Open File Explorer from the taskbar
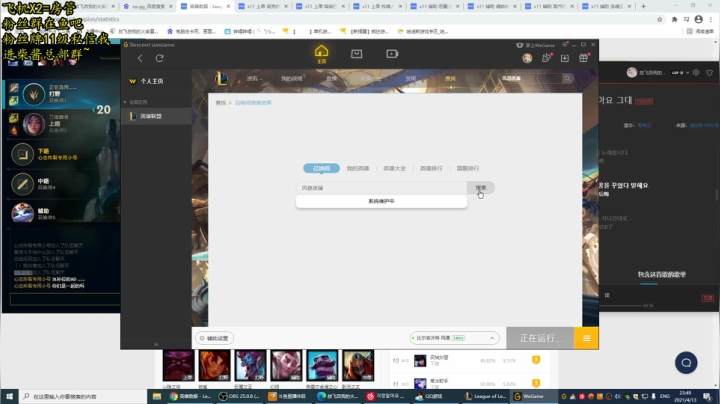This screenshot has width=720, height=404. coord(157,396)
